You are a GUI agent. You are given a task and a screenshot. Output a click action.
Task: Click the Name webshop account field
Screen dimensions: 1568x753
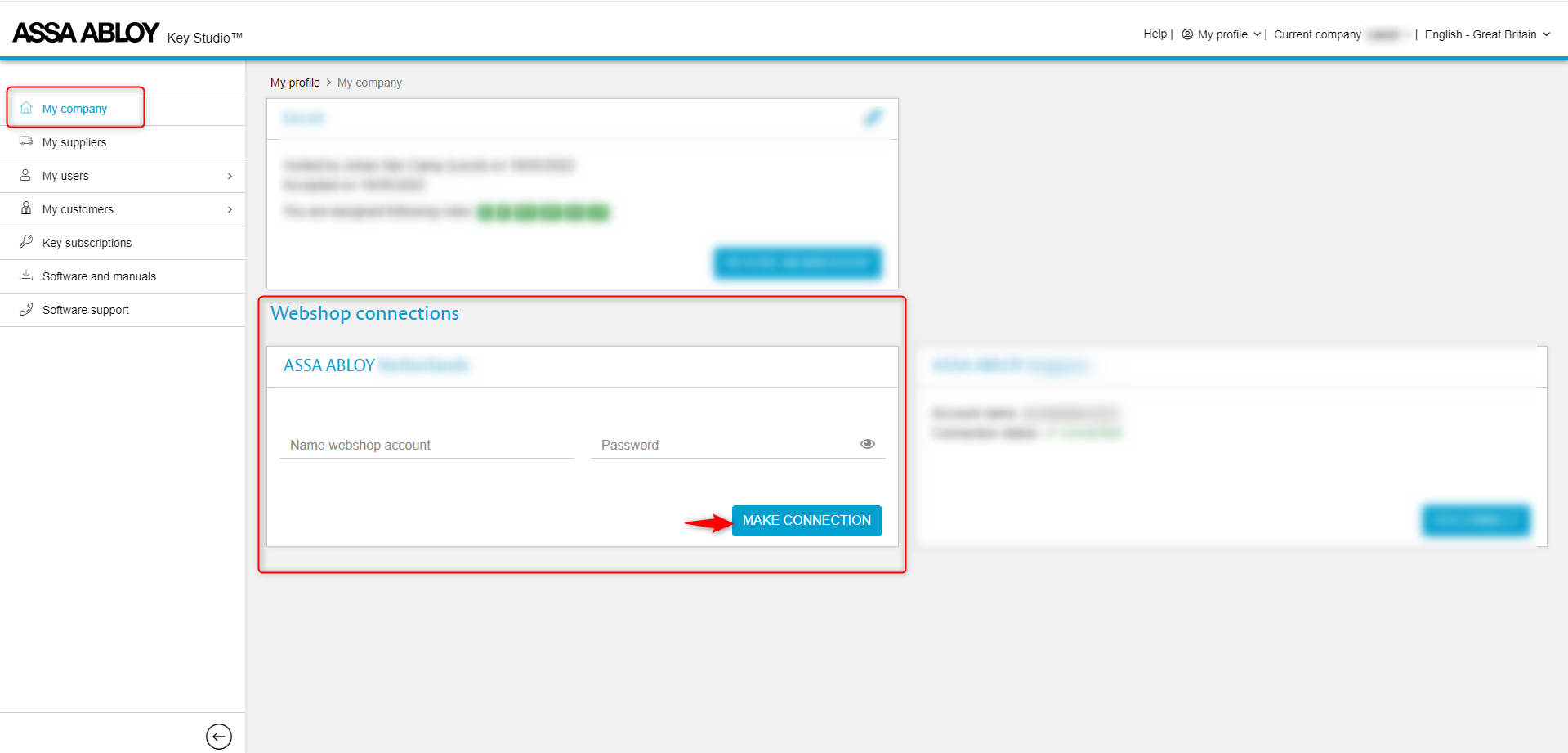[427, 445]
